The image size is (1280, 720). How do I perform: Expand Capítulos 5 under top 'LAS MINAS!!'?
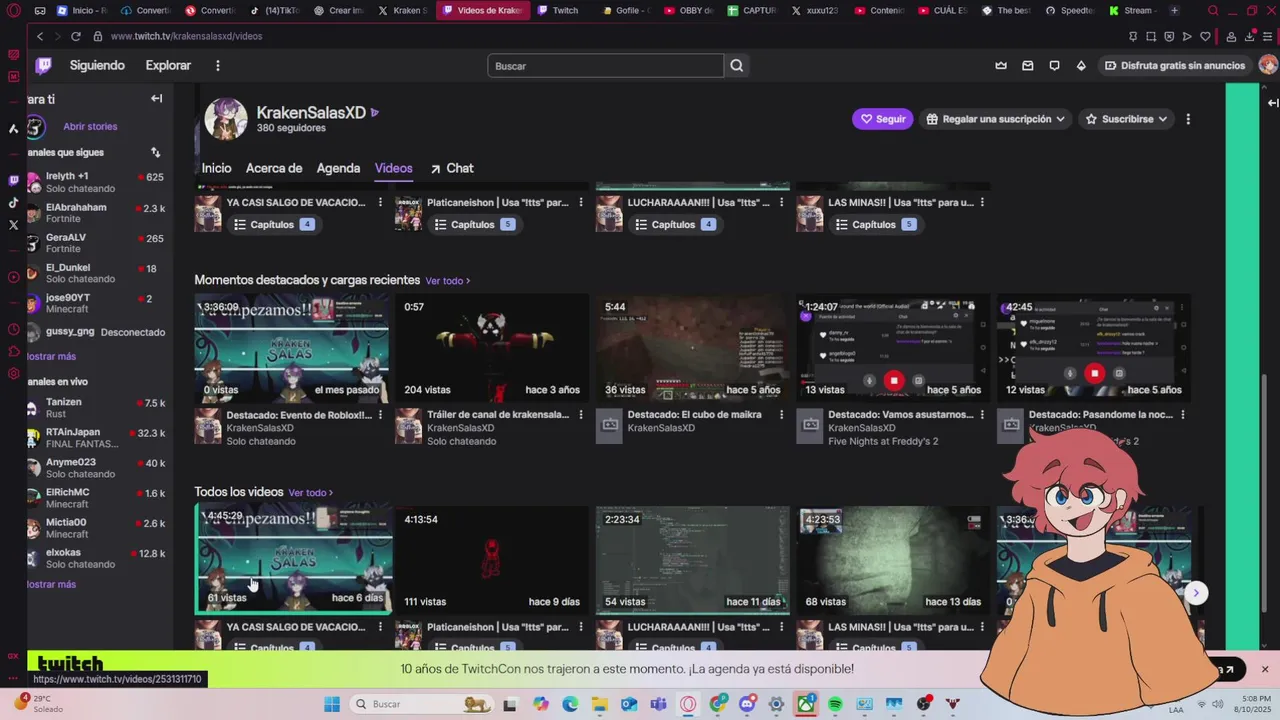pos(875,224)
